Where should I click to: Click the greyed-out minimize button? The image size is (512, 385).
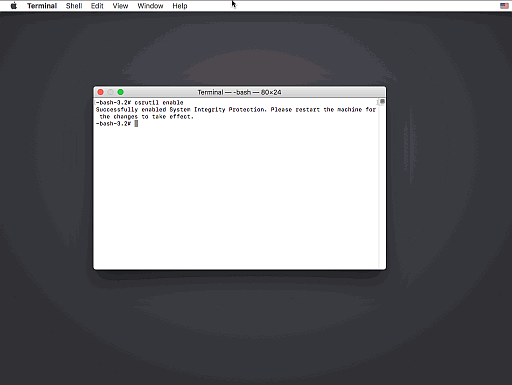pos(110,92)
